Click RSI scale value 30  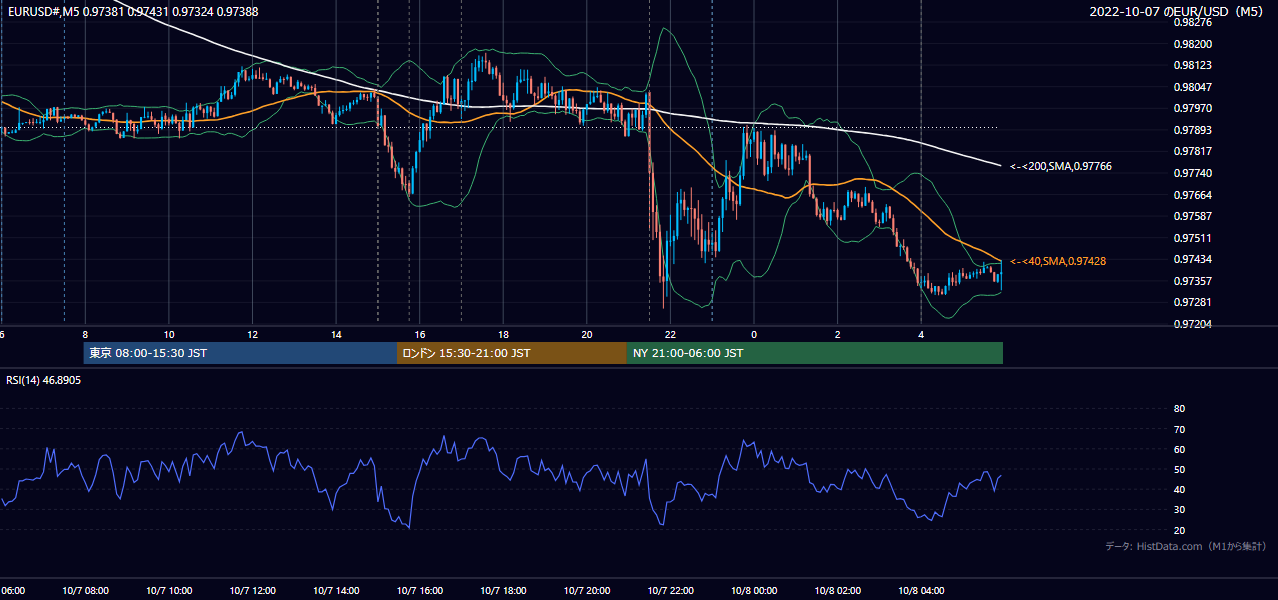tap(1179, 510)
